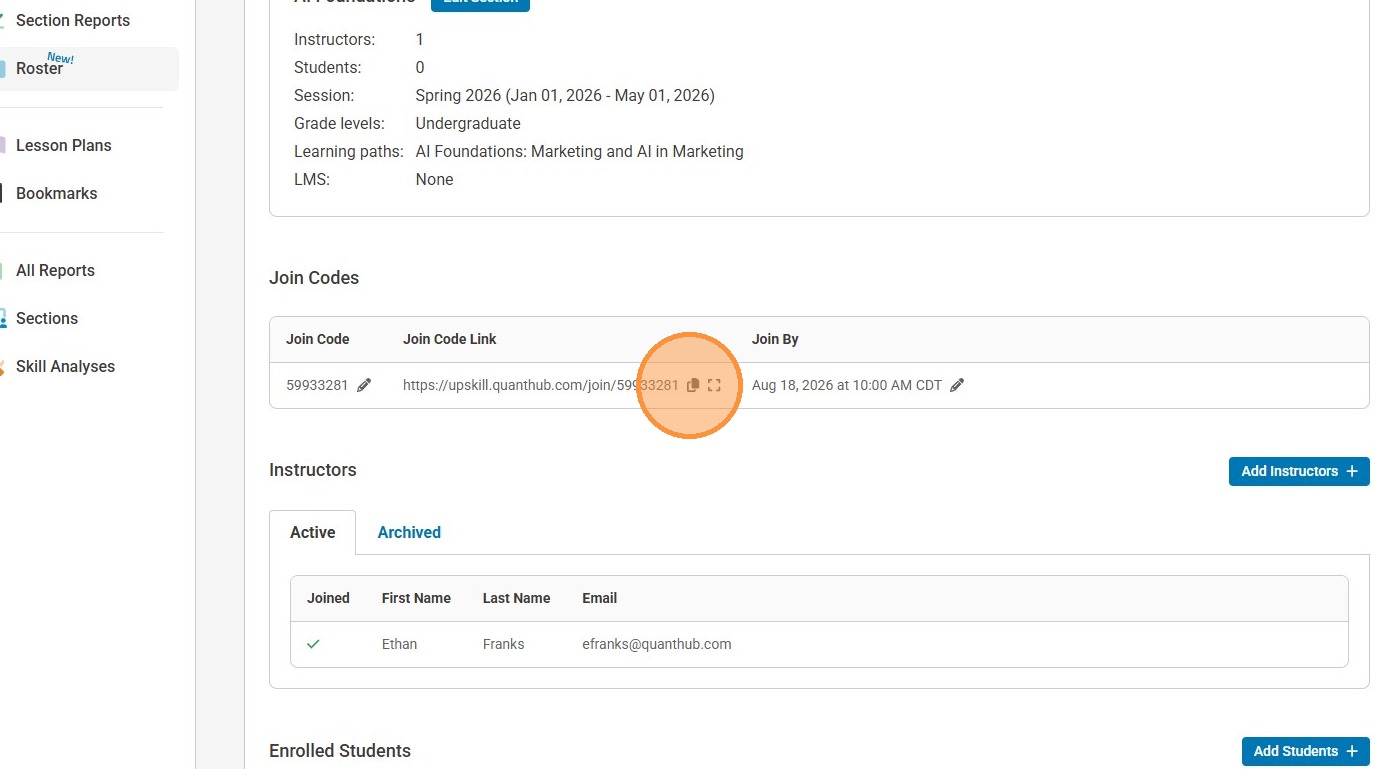Go to Lesson Plans

(64, 145)
